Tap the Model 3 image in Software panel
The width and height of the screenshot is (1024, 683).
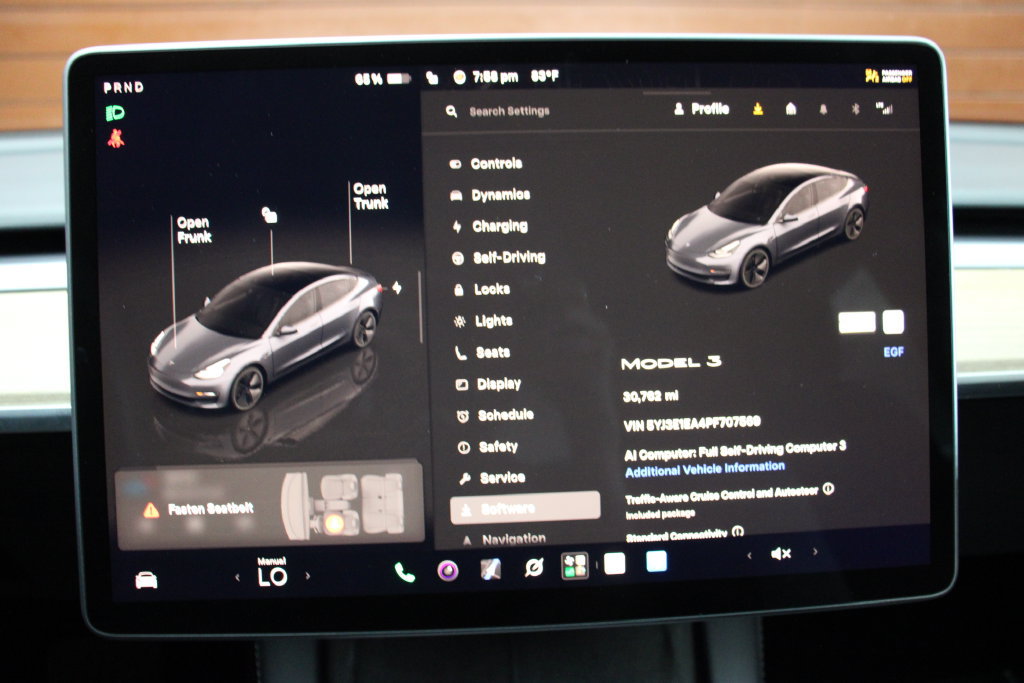(767, 224)
